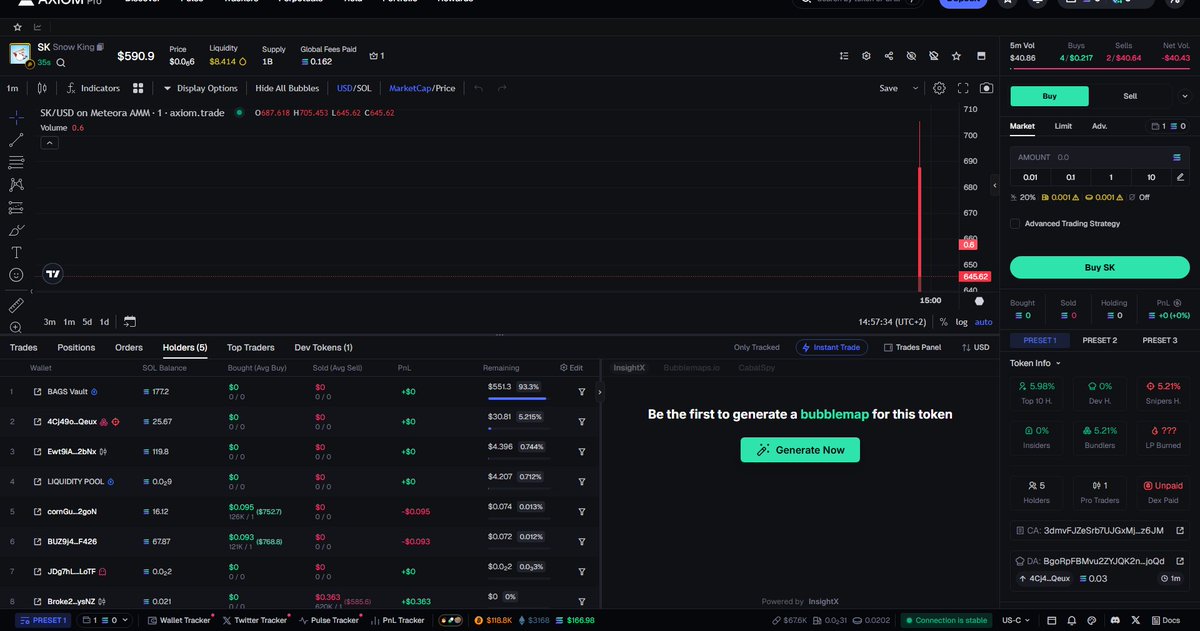The image size is (1200, 631).
Task: Toggle Instant Trade mode
Action: click(832, 347)
